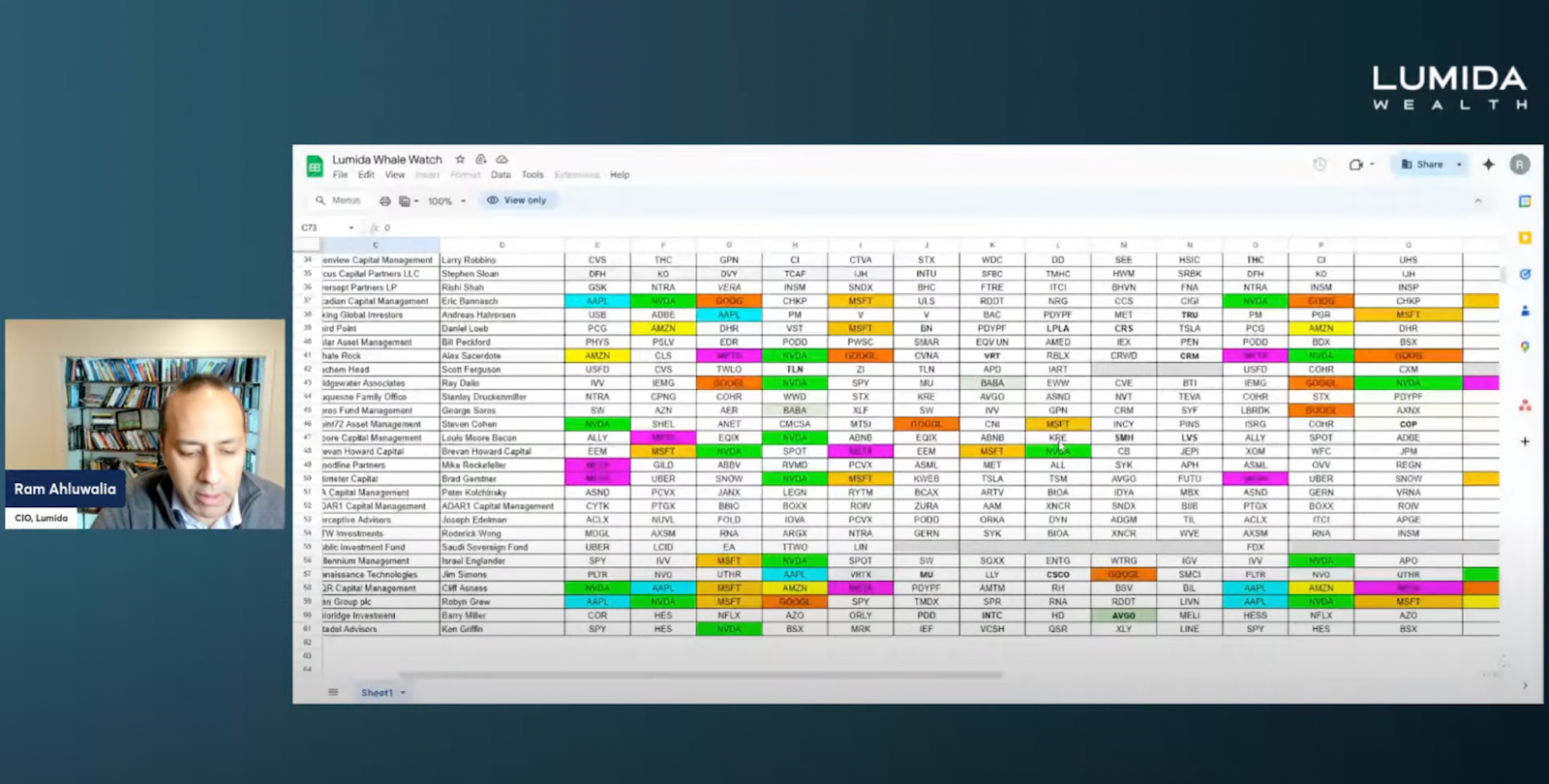Select the Roderick Wong cell

[501, 533]
